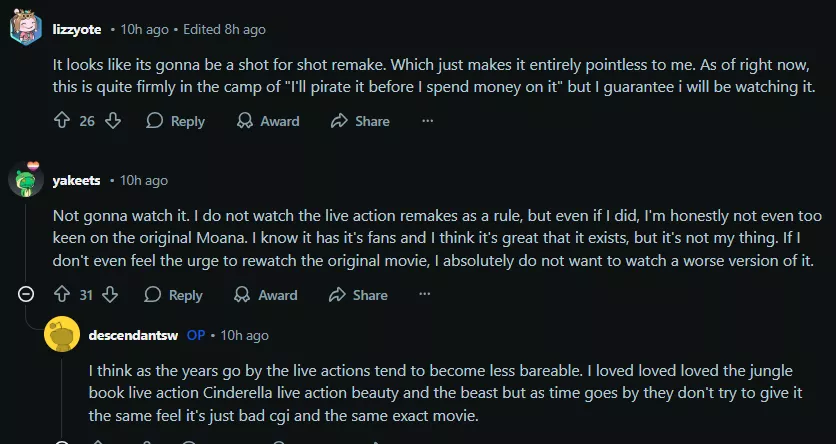
Task: Click the 10h ago timestamp on descendantsw's reply
Action: (x=244, y=335)
